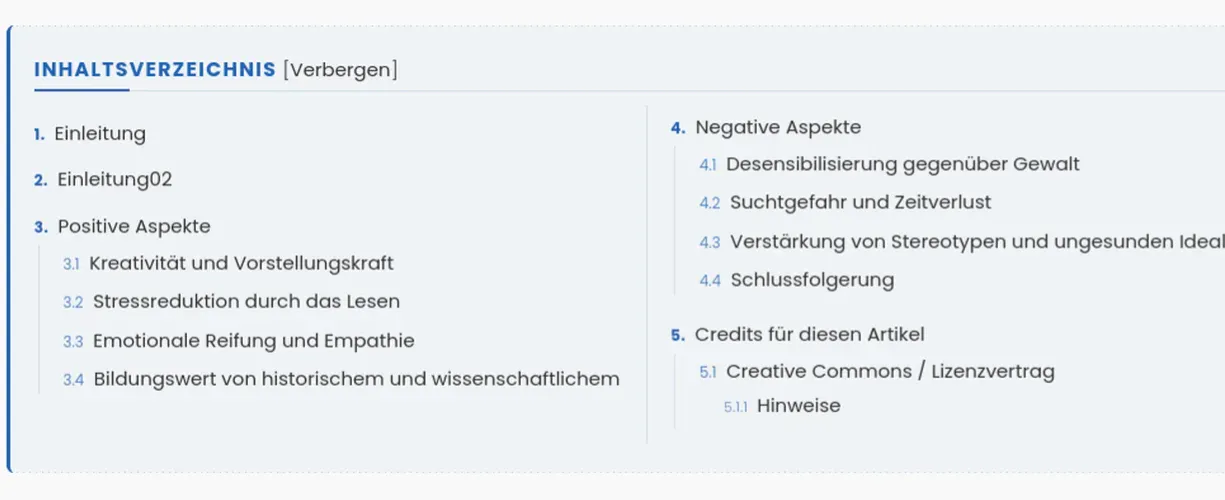Jump to Credits für diesen Artikel
Image resolution: width=1225 pixels, height=500 pixels.
pos(810,334)
